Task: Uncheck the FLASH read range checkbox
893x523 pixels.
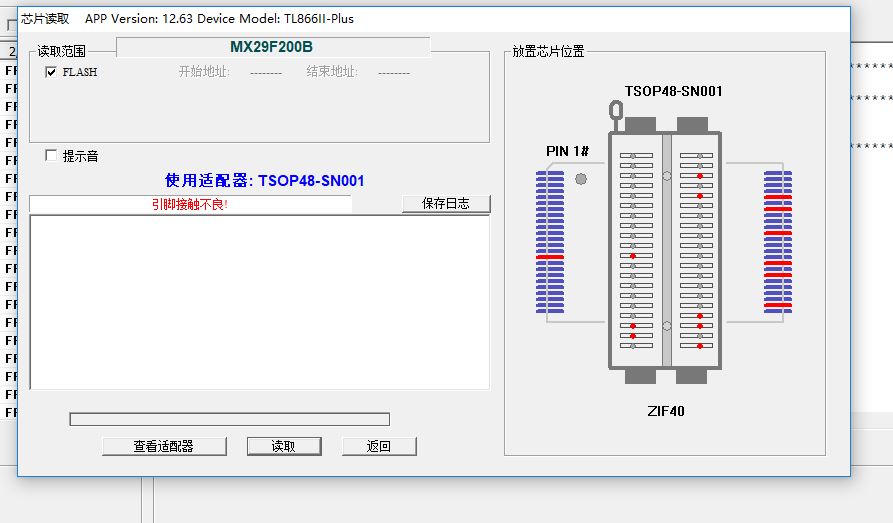Action: click(51, 72)
